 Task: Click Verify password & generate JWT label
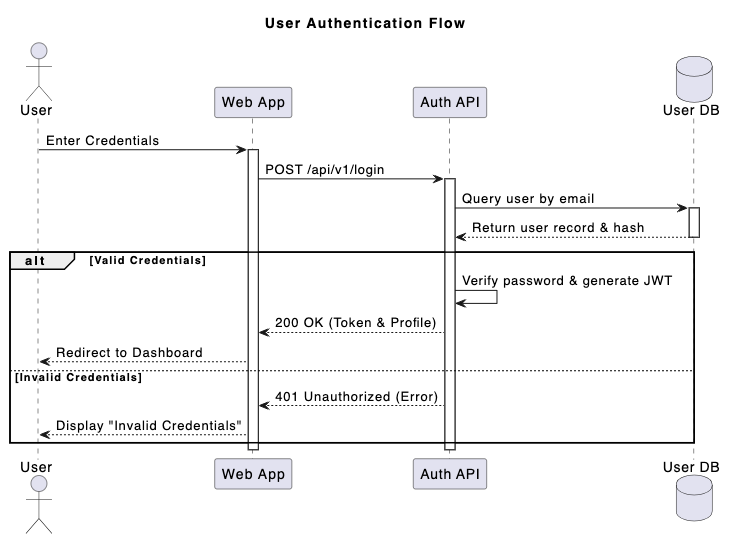(x=567, y=281)
